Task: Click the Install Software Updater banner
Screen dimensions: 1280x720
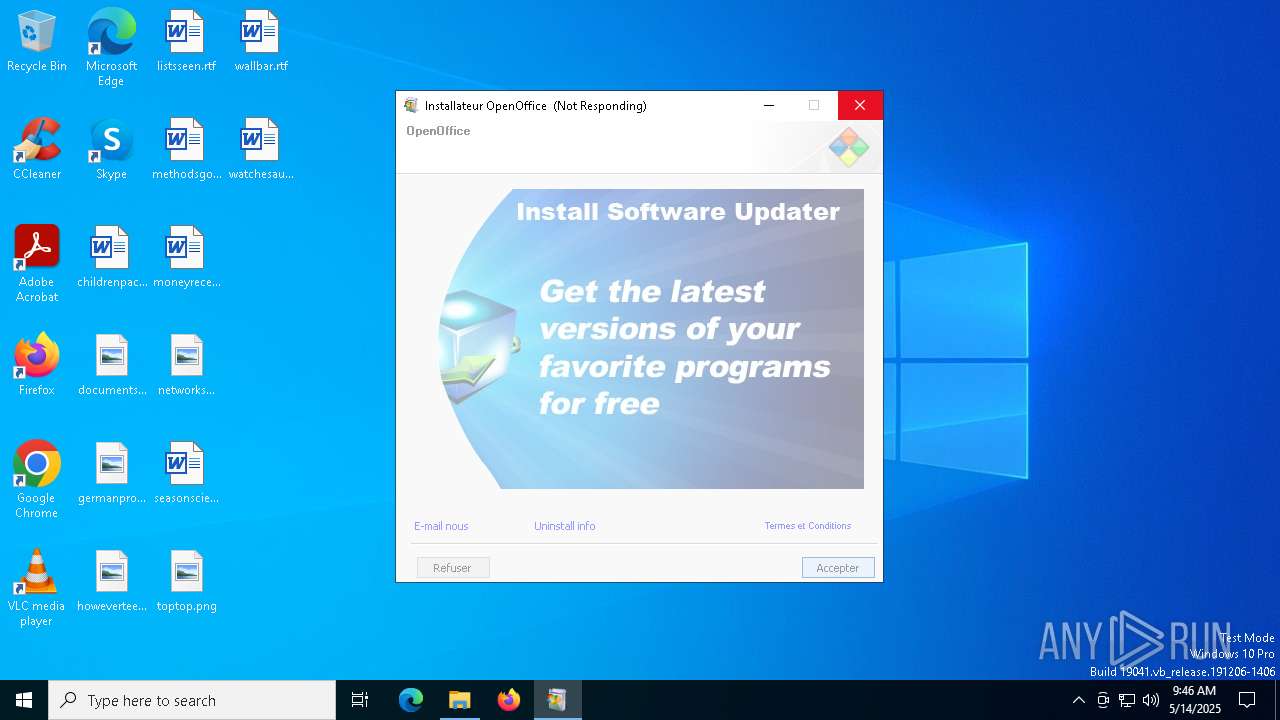Action: pyautogui.click(x=651, y=339)
